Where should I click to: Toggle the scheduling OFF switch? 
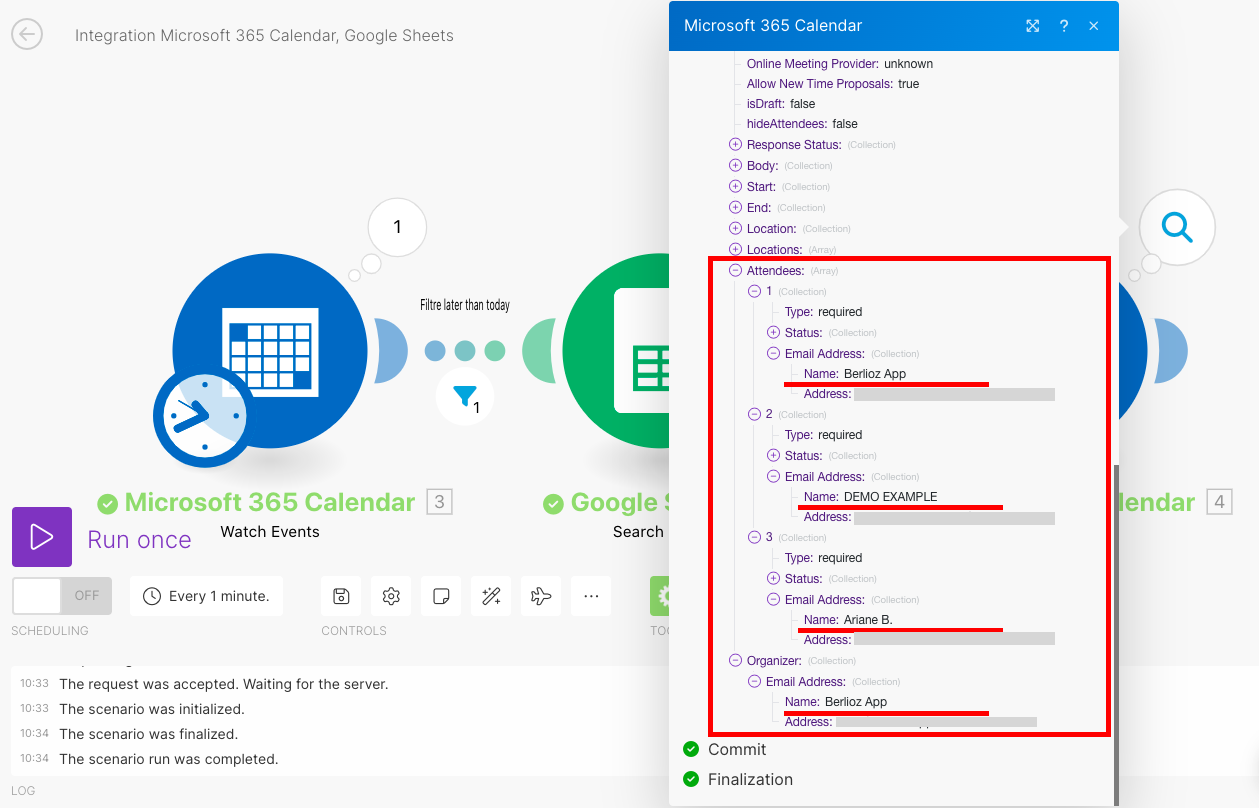pyautogui.click(x=62, y=595)
